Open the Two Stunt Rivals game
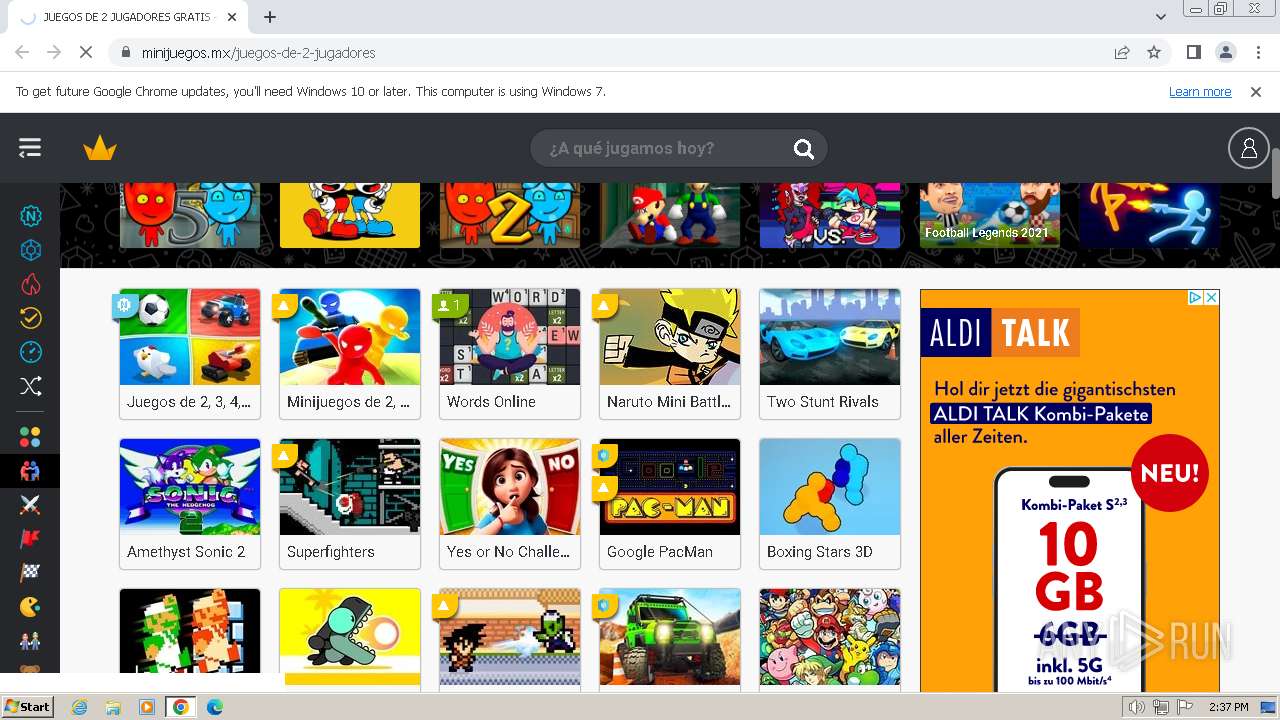This screenshot has height=720, width=1280. (830, 354)
